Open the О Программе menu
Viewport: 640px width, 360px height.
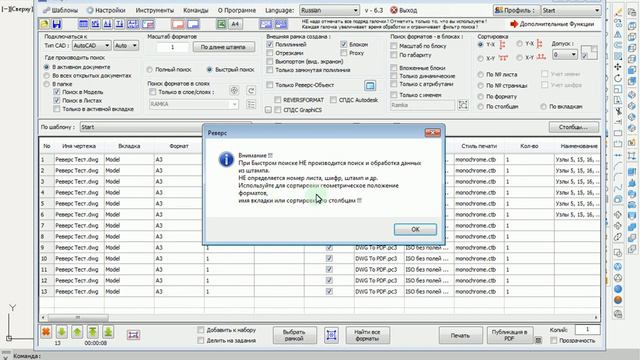point(237,10)
